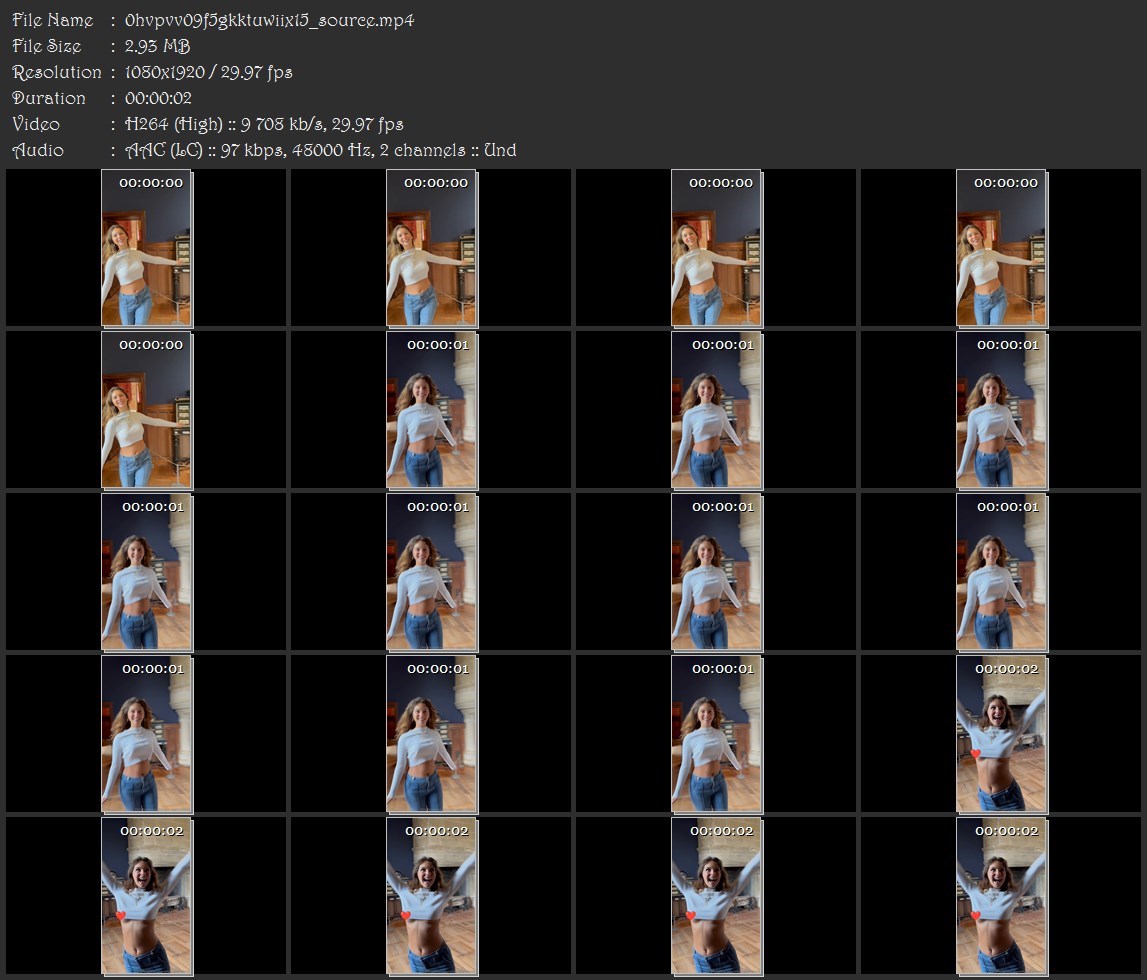Image resolution: width=1147 pixels, height=980 pixels.
Task: Pick fourth-row first-column 00:00:01 thumbnail
Action: click(147, 734)
